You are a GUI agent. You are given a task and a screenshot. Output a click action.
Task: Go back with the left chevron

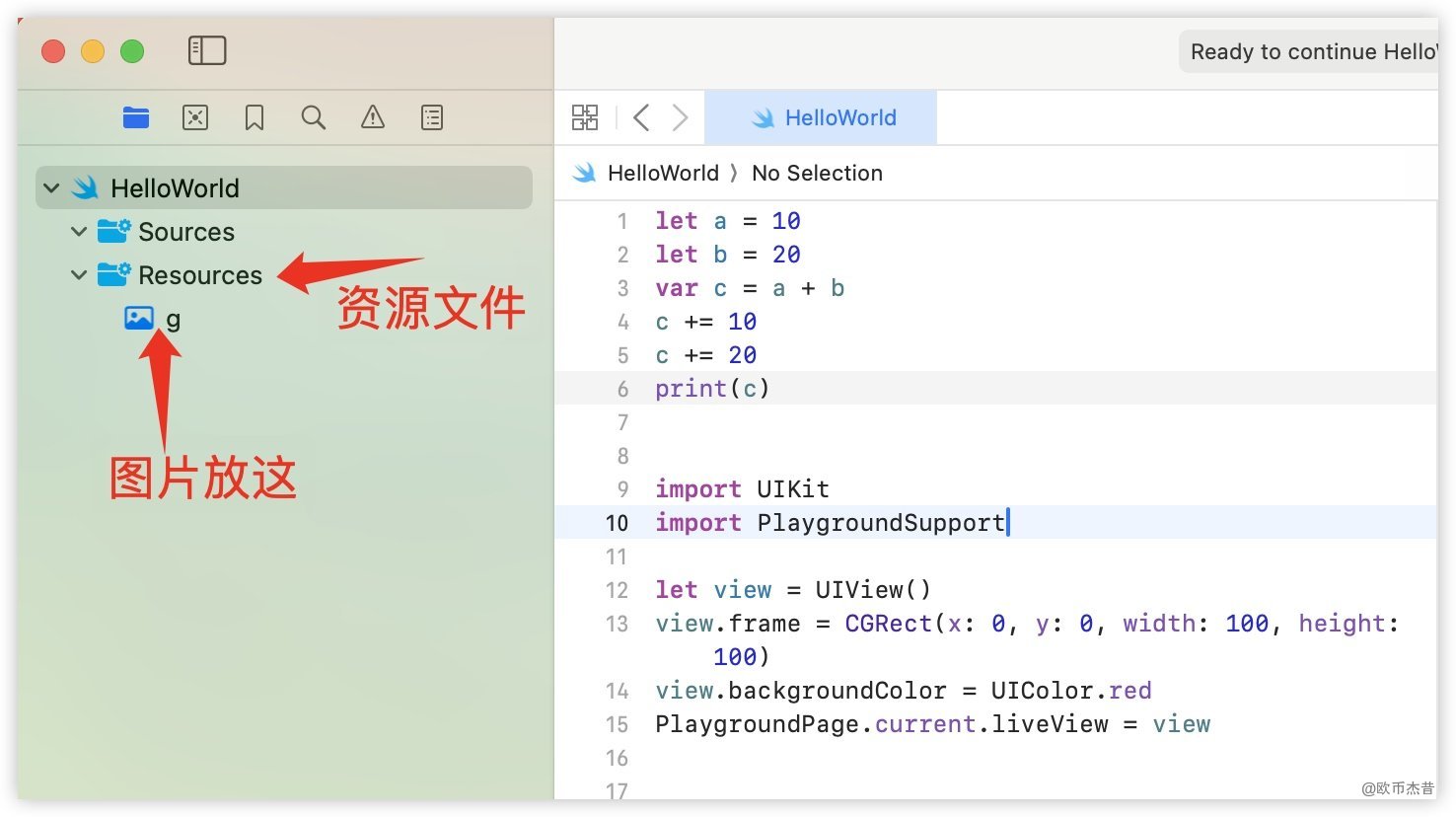tap(641, 118)
